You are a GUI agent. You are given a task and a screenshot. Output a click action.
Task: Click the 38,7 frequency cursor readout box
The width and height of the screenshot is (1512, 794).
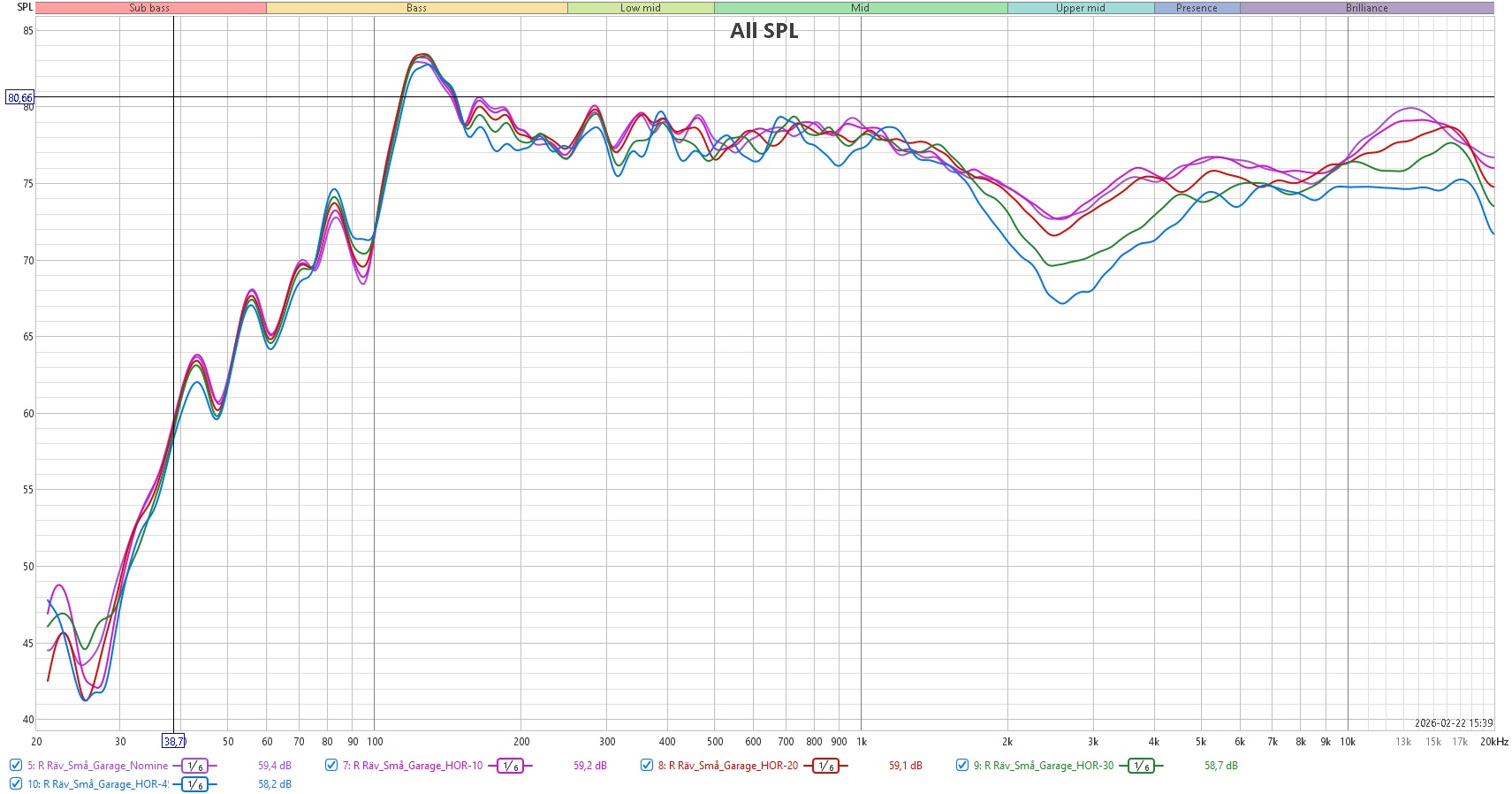coord(174,742)
